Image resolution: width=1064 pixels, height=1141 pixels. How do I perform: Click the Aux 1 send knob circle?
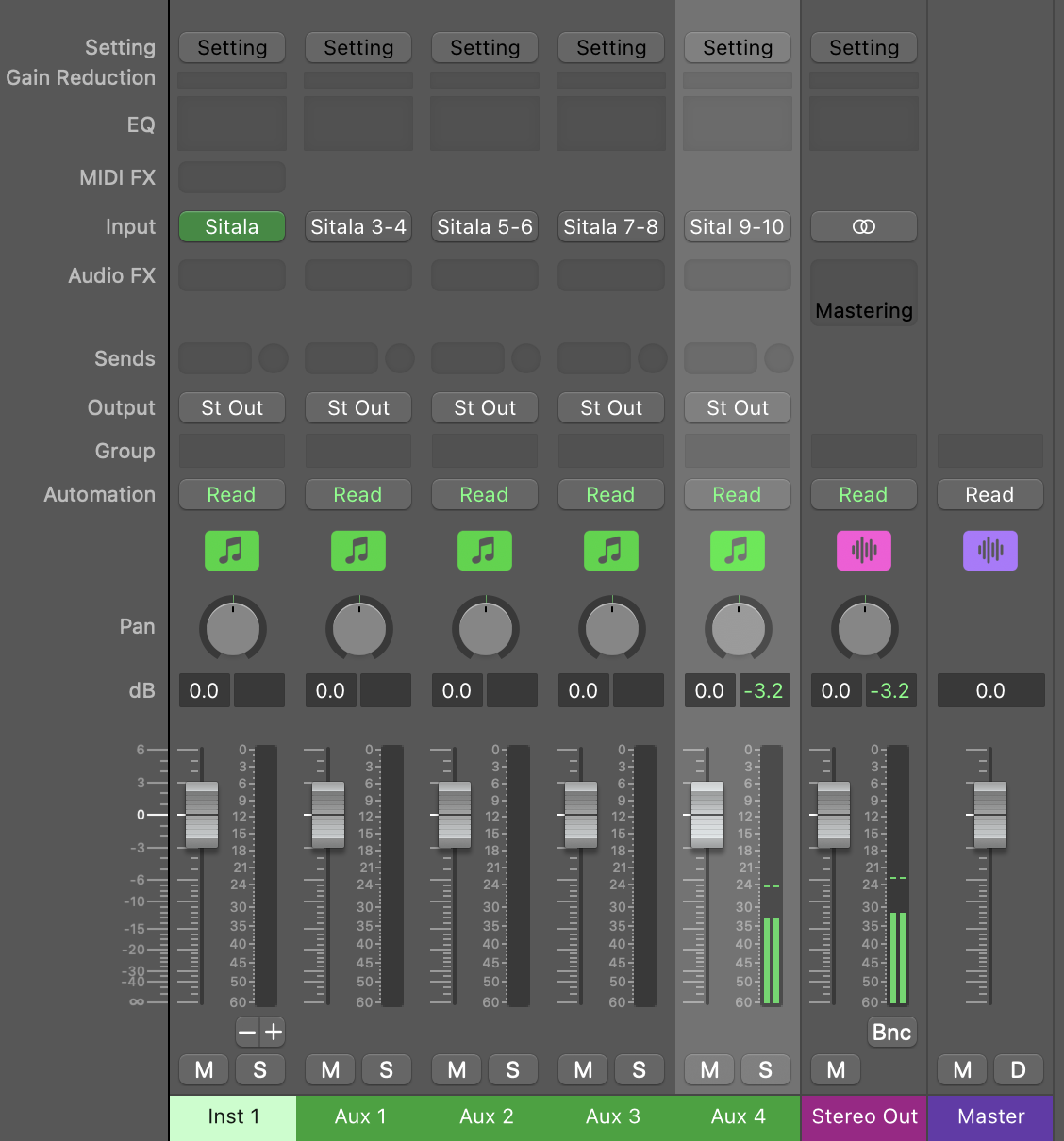click(x=400, y=358)
